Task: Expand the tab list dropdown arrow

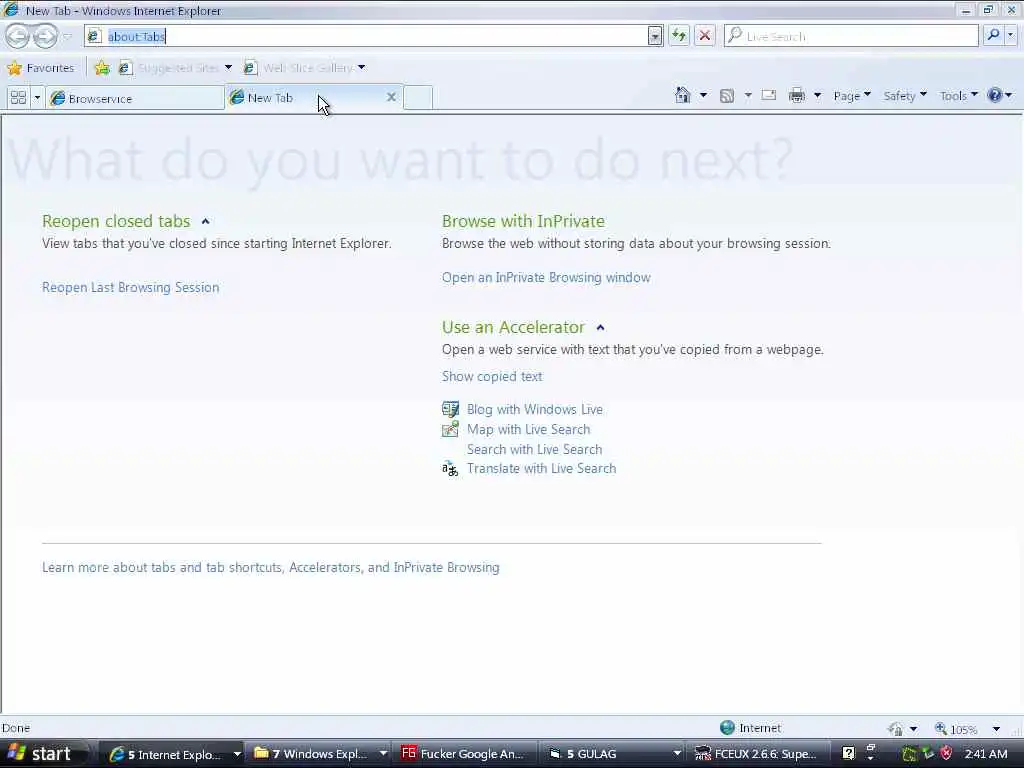Action: point(37,98)
